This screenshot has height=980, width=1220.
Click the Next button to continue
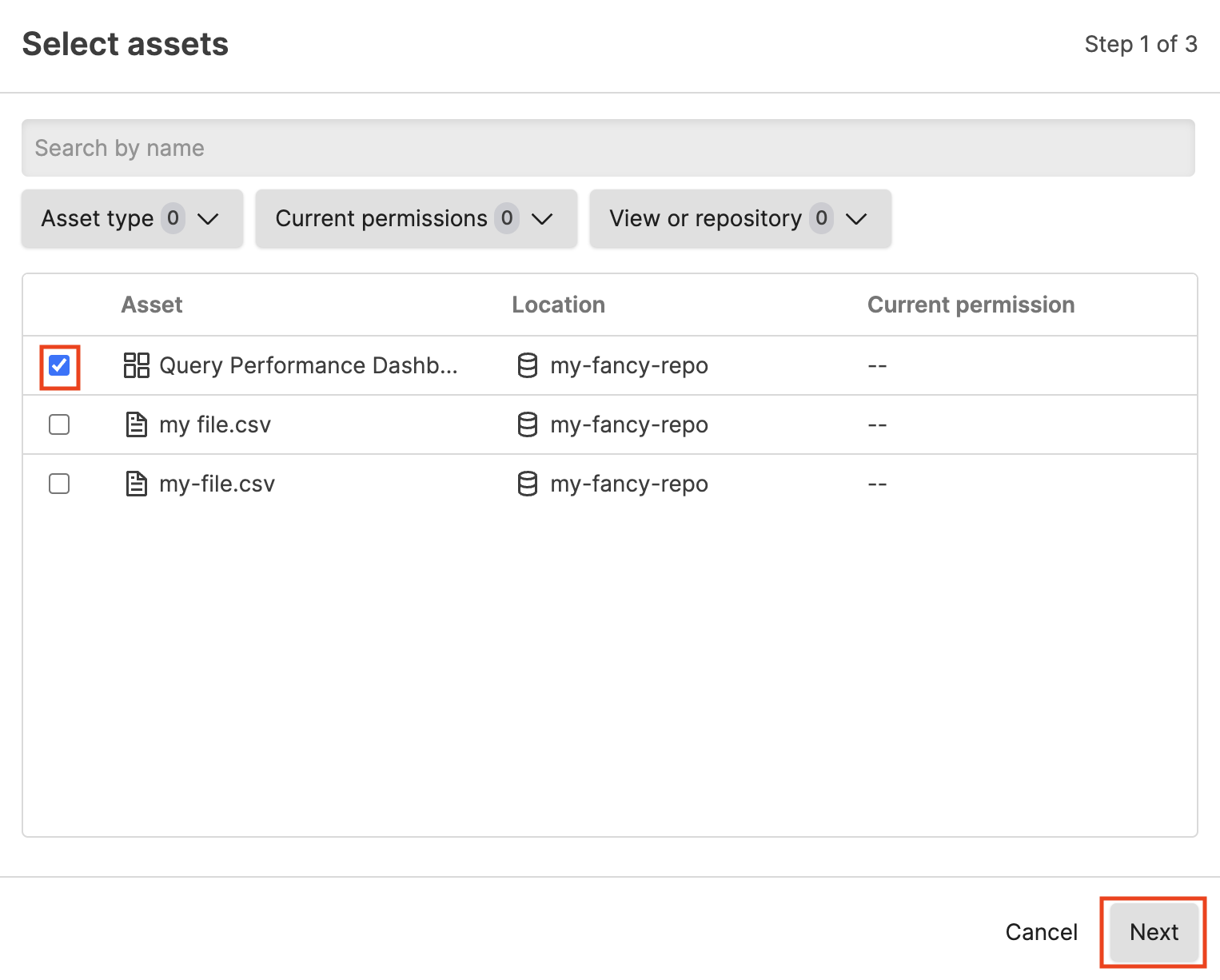[1153, 932]
